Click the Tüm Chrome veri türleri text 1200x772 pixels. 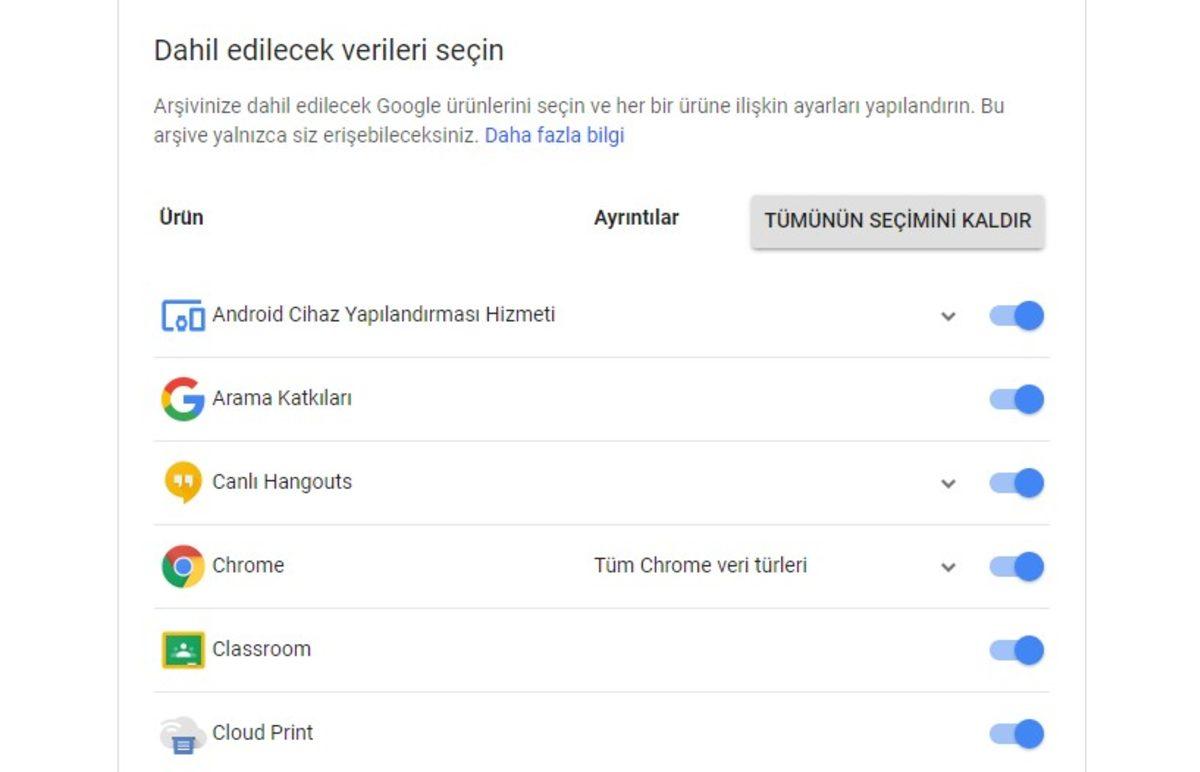tap(703, 565)
